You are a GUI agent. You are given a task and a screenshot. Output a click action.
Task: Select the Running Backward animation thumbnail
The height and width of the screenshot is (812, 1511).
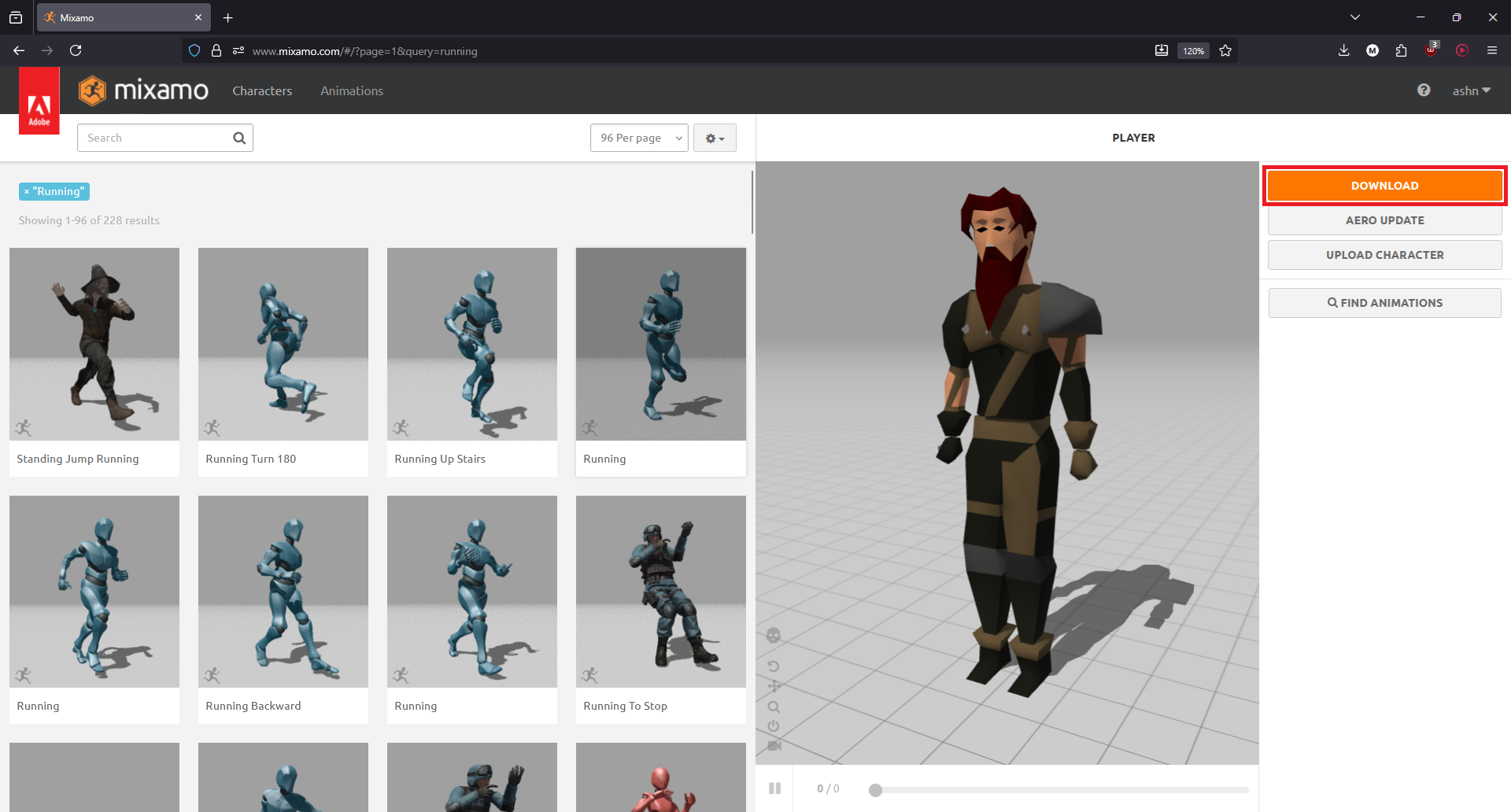click(283, 592)
